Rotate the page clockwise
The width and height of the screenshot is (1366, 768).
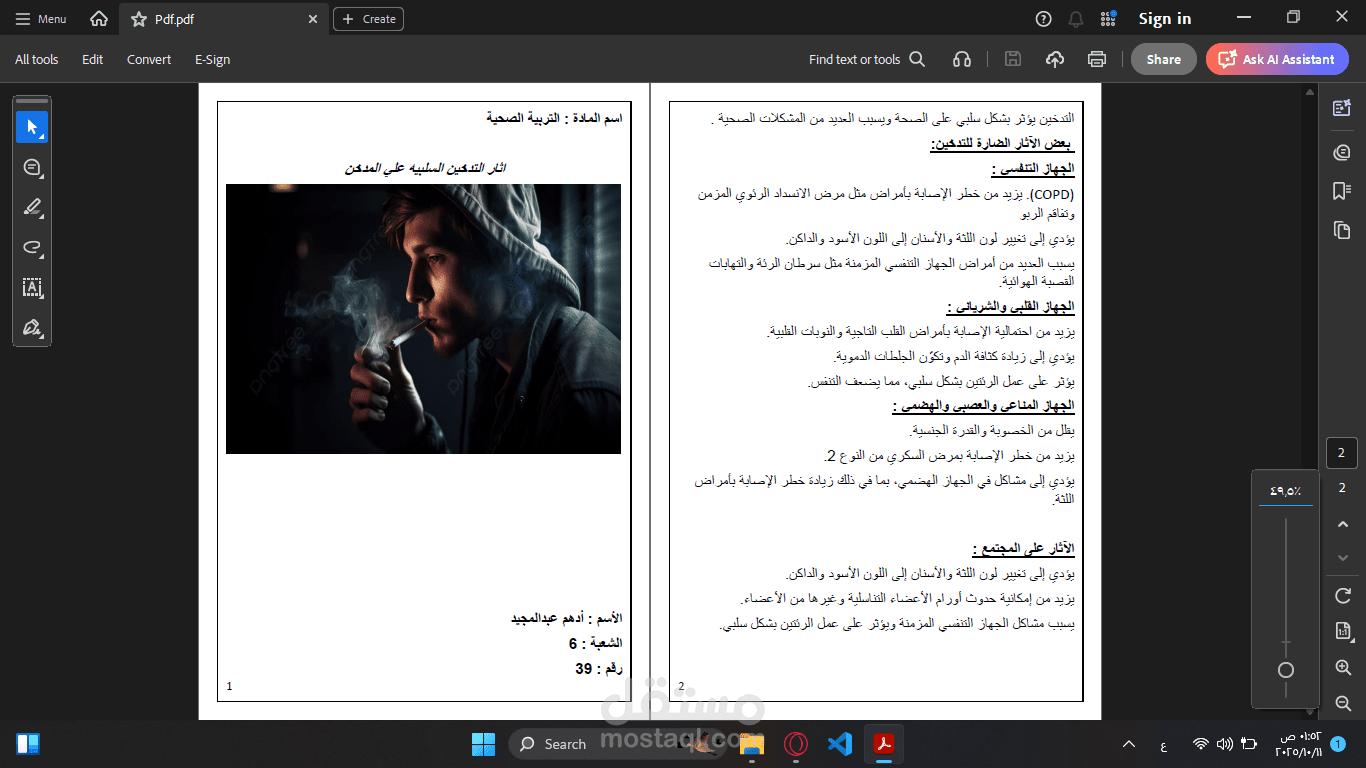1343,596
